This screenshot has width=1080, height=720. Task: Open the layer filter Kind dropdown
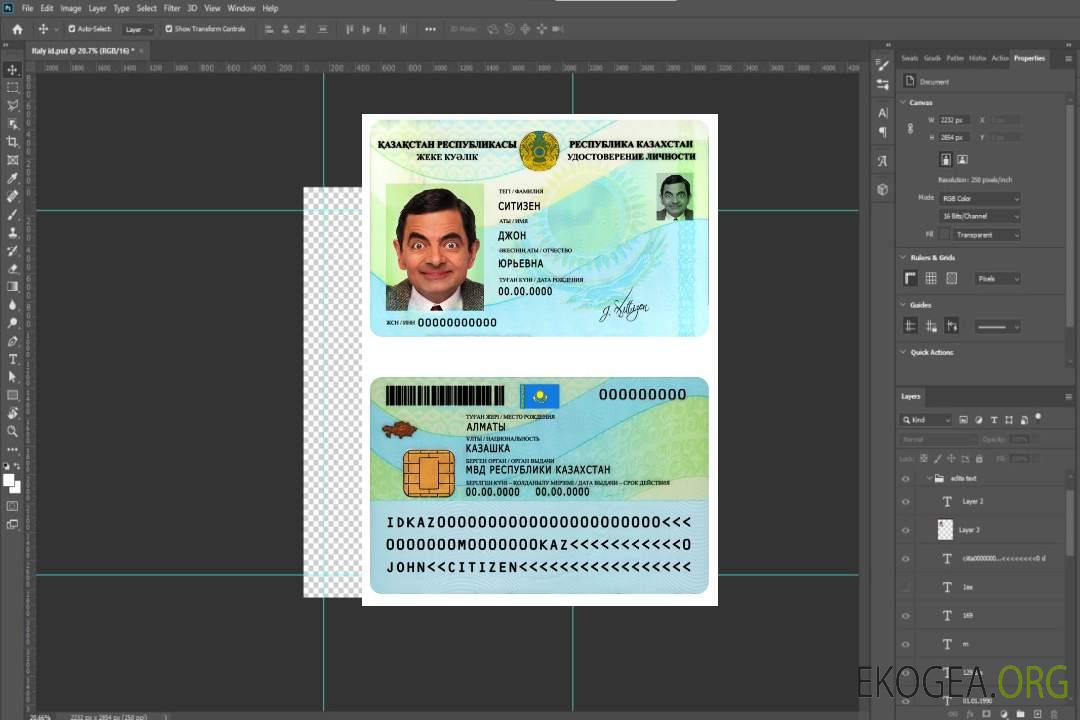click(x=926, y=420)
